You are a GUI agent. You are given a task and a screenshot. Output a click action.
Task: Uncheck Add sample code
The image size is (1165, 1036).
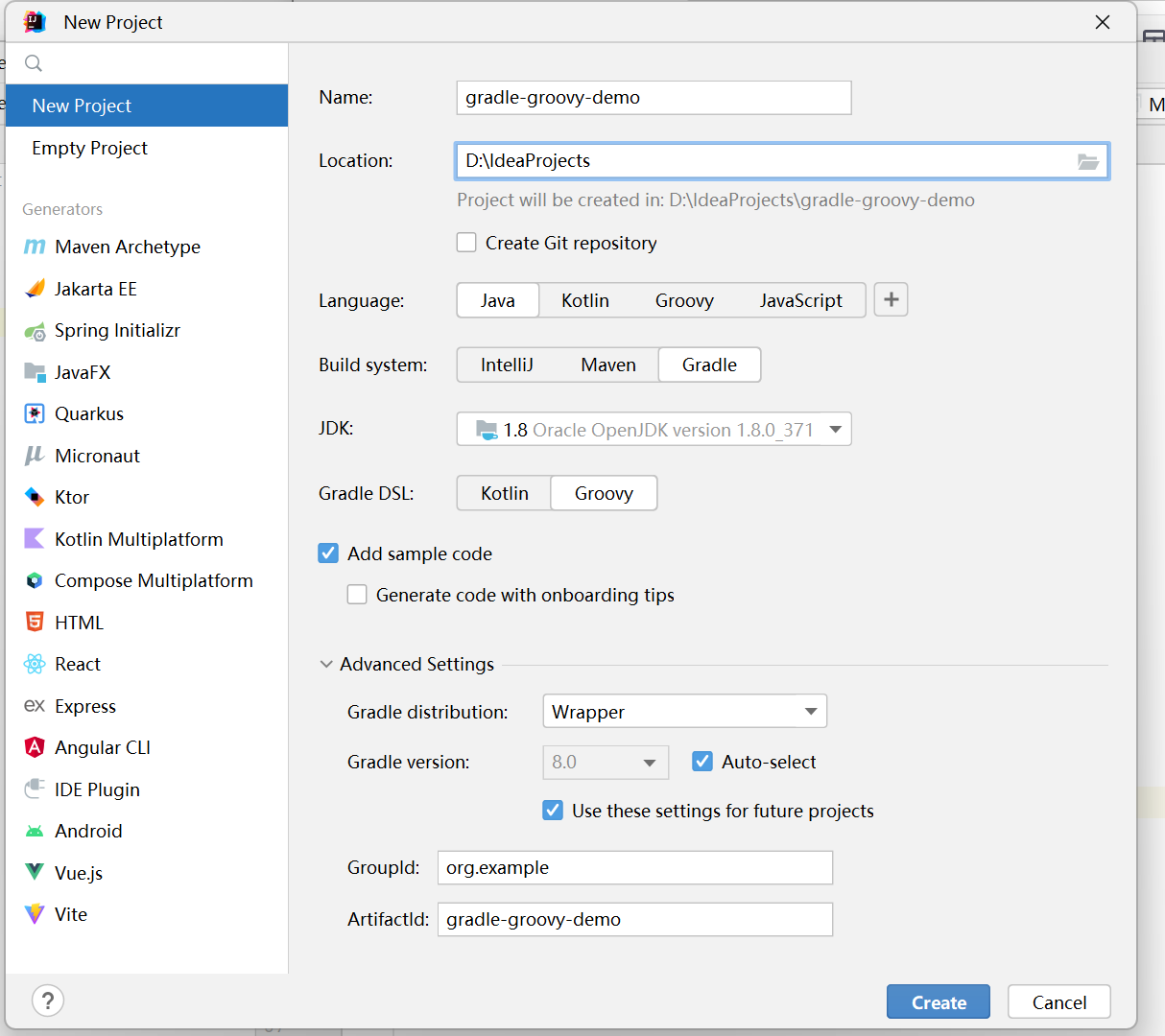click(328, 553)
